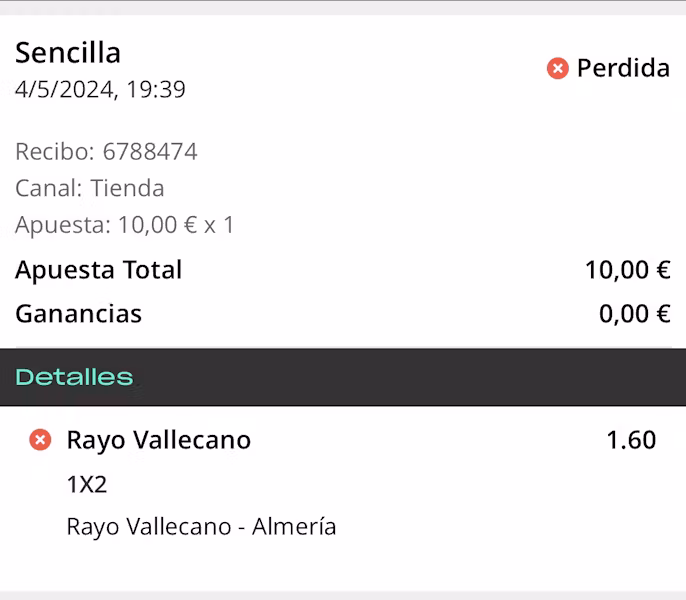Click the 1X2 market type
This screenshot has height=600, width=686.
click(x=86, y=485)
